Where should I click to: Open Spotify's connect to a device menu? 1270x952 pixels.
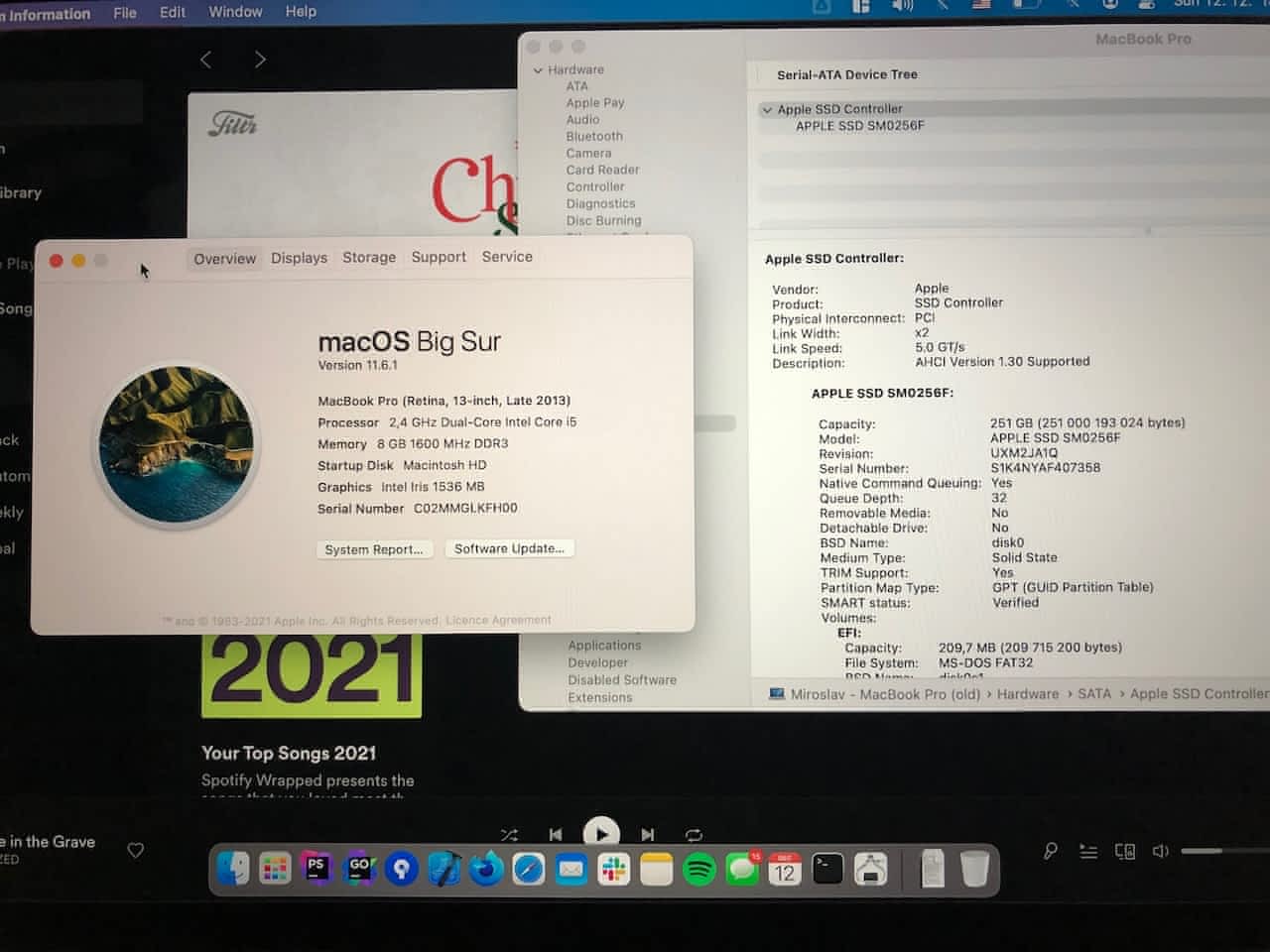[1125, 851]
